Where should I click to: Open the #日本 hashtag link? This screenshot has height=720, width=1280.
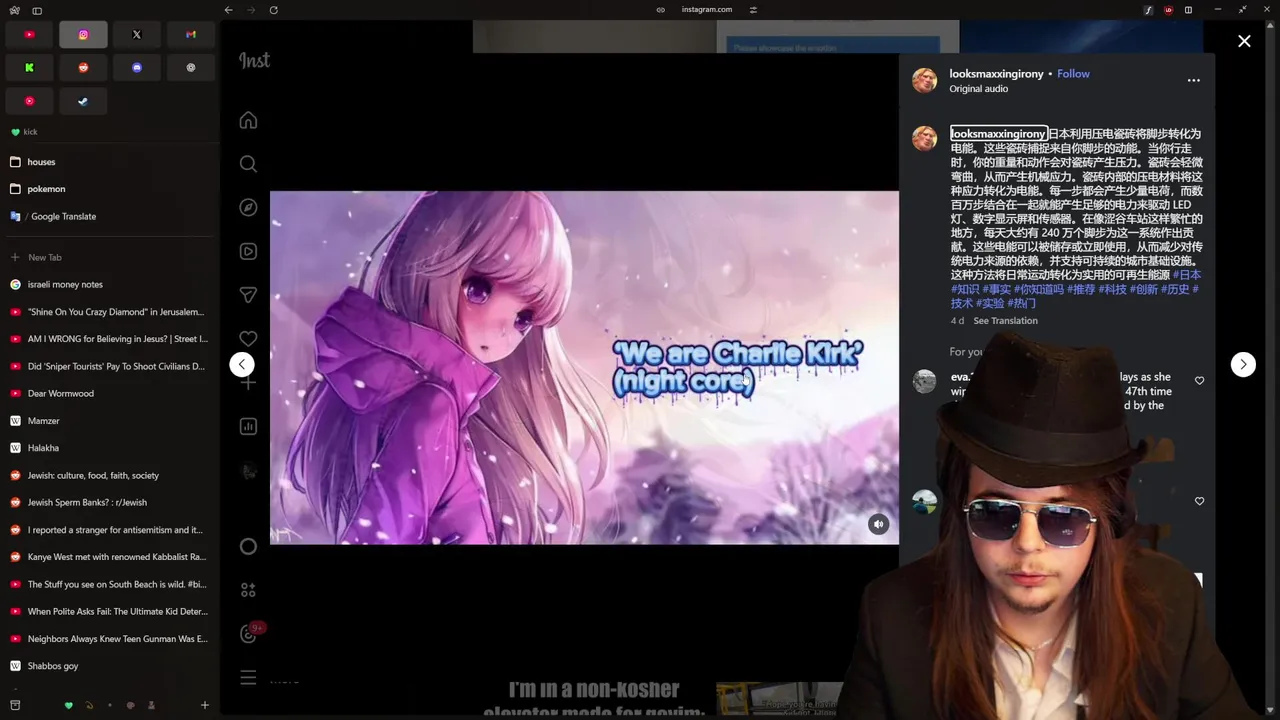(1187, 275)
